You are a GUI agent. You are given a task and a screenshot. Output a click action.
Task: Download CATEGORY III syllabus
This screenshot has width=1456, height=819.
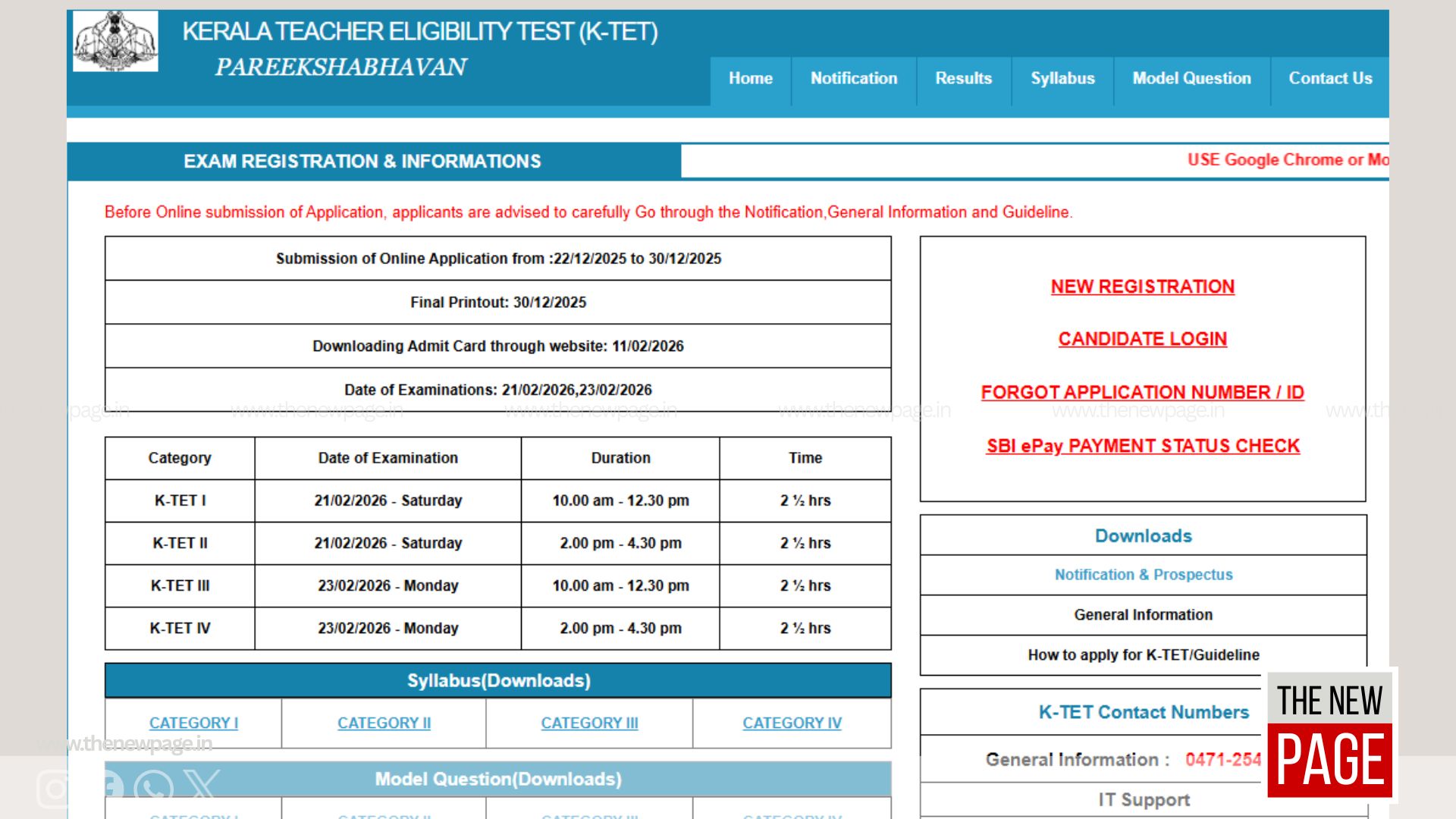click(589, 723)
